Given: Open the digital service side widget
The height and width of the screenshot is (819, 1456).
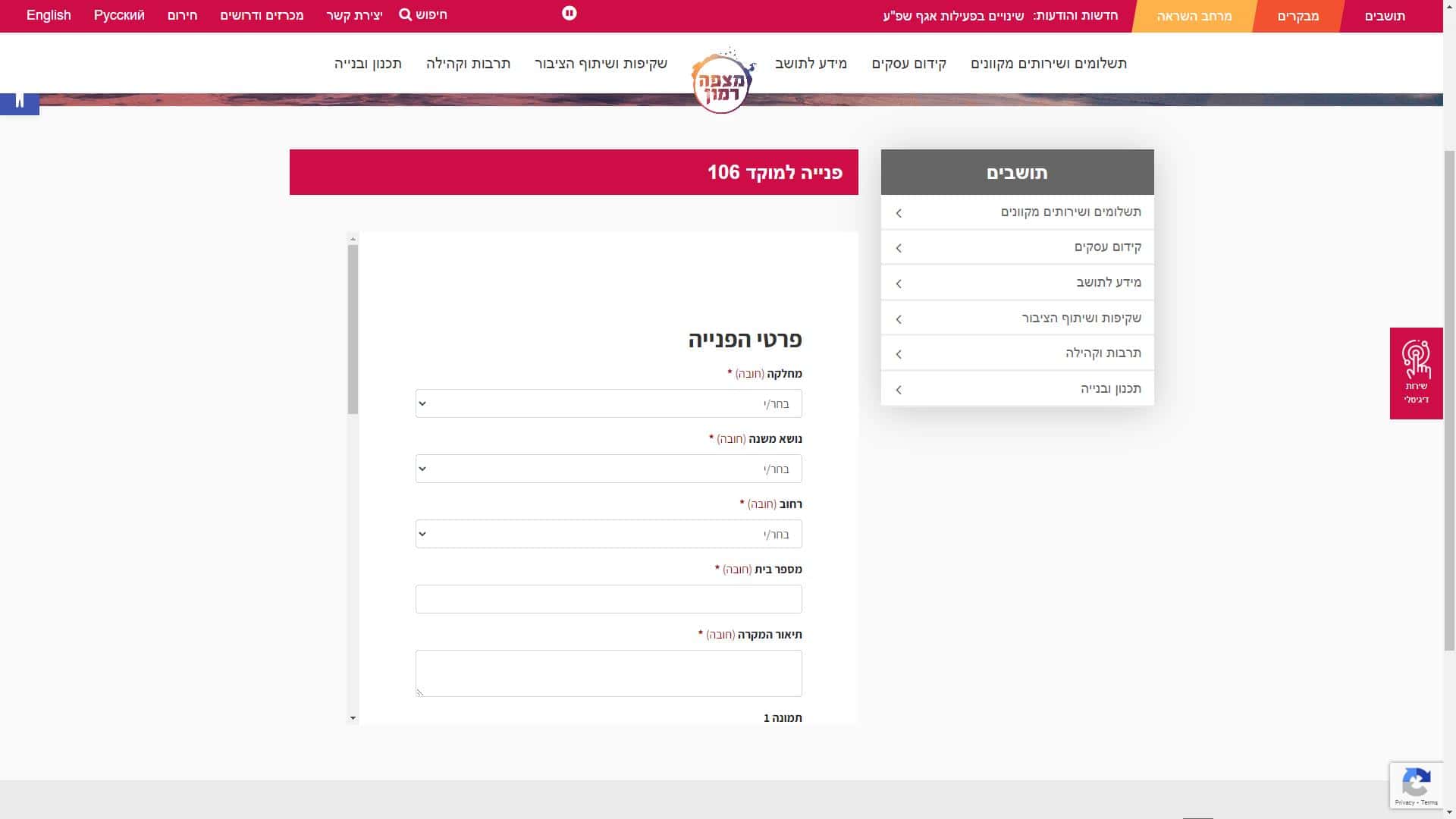Looking at the screenshot, I should [1415, 373].
